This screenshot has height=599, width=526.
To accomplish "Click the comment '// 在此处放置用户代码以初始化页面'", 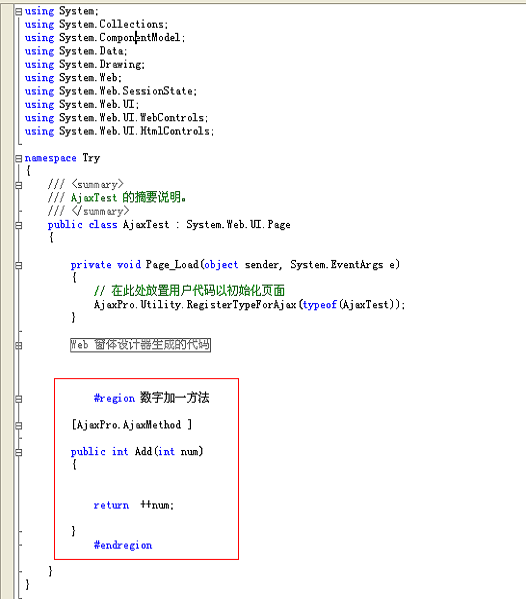I will click(x=189, y=291).
